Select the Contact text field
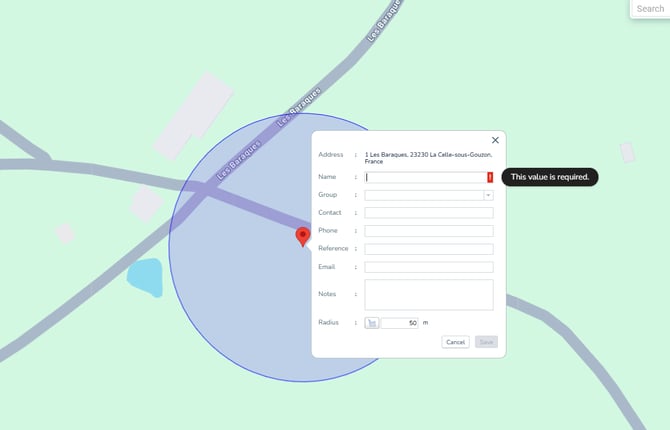The height and width of the screenshot is (430, 670). tap(429, 213)
